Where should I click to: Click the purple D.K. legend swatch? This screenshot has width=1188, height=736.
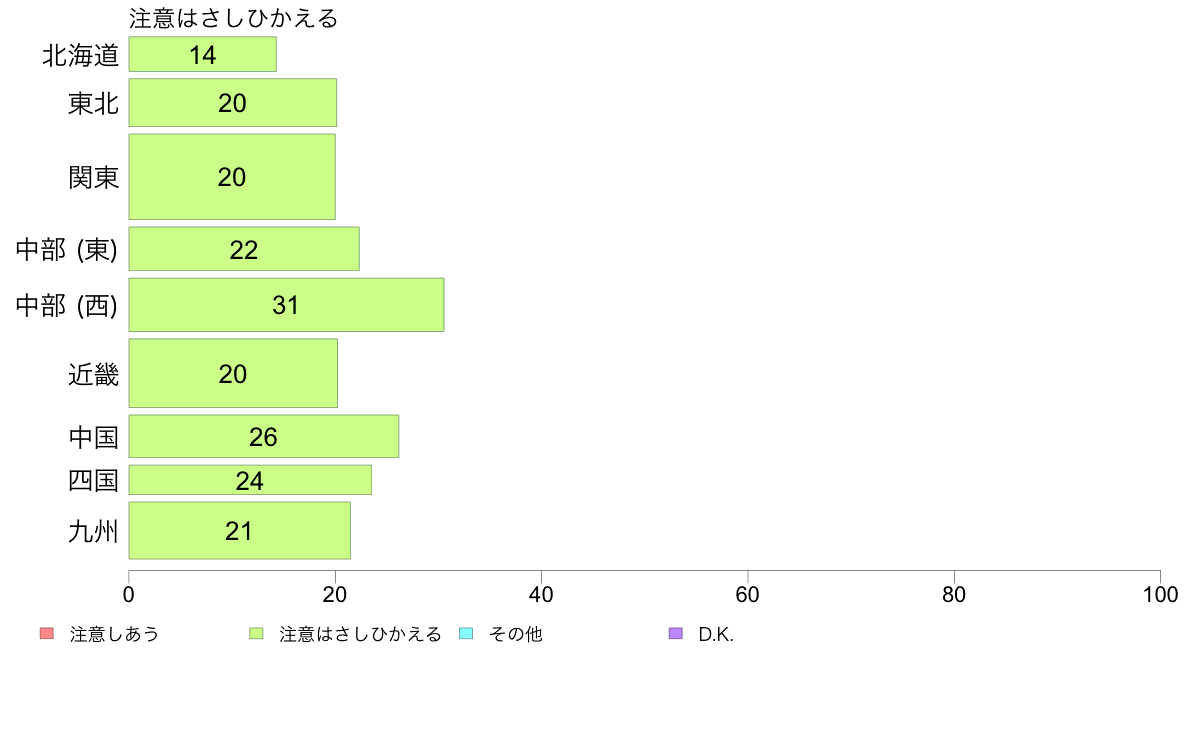point(676,634)
